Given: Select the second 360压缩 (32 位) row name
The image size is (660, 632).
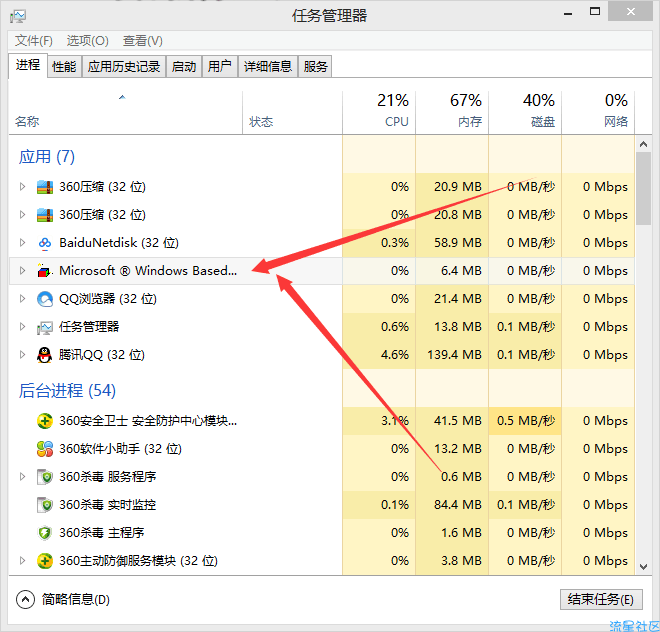Looking at the screenshot, I should coord(102,215).
